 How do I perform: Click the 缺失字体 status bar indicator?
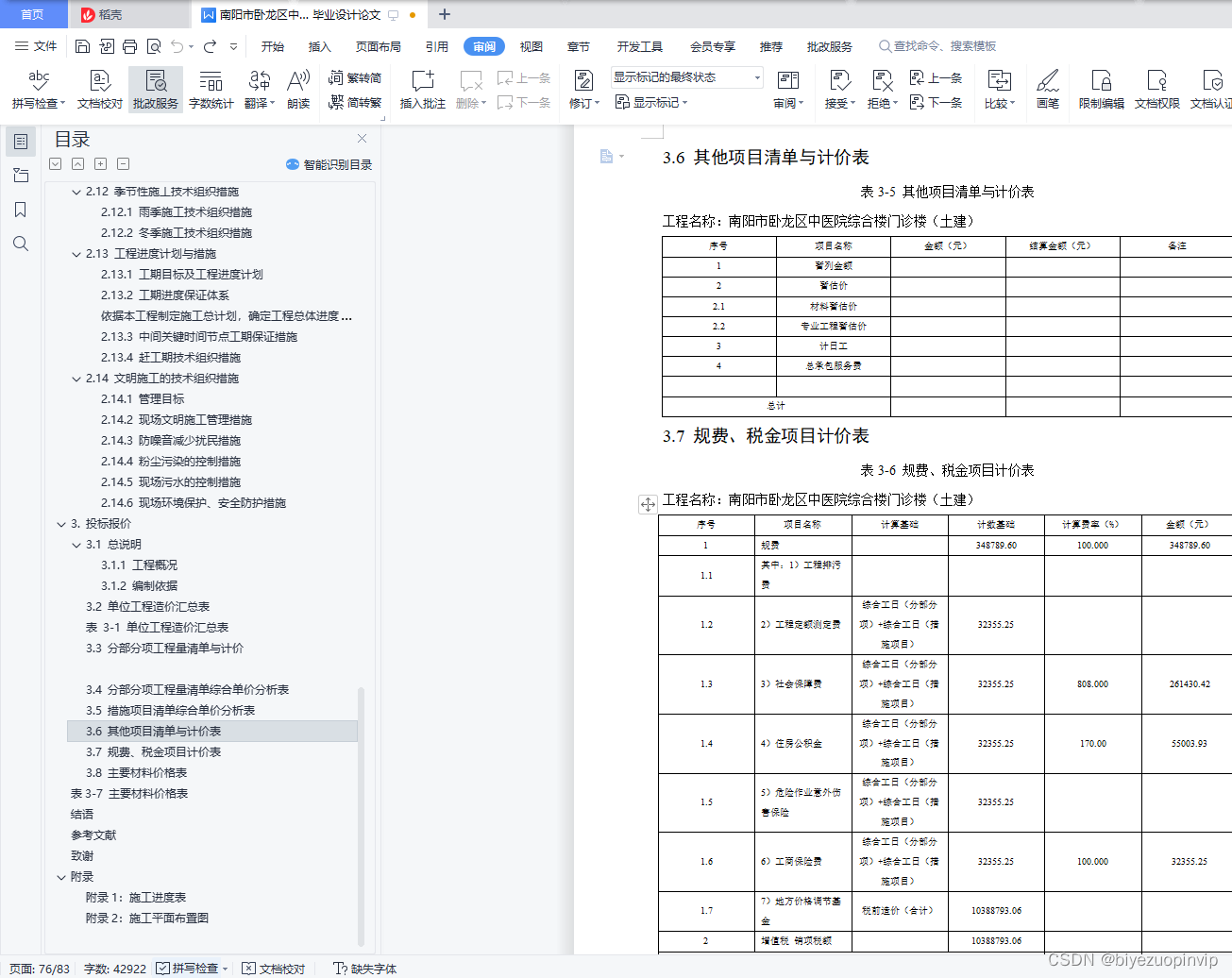coord(365,969)
